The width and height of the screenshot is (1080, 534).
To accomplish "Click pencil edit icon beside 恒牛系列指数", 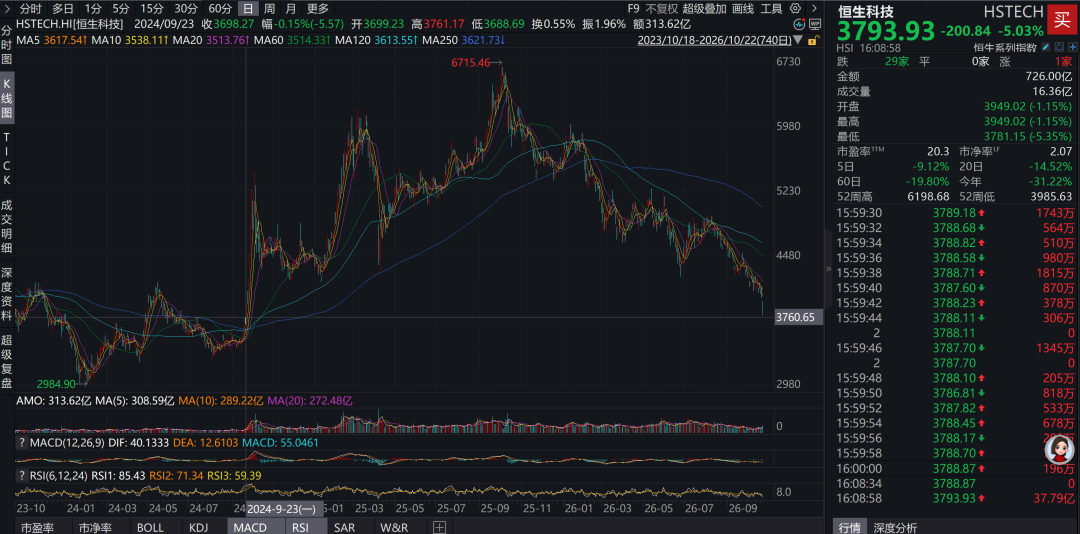I will coord(1046,48).
